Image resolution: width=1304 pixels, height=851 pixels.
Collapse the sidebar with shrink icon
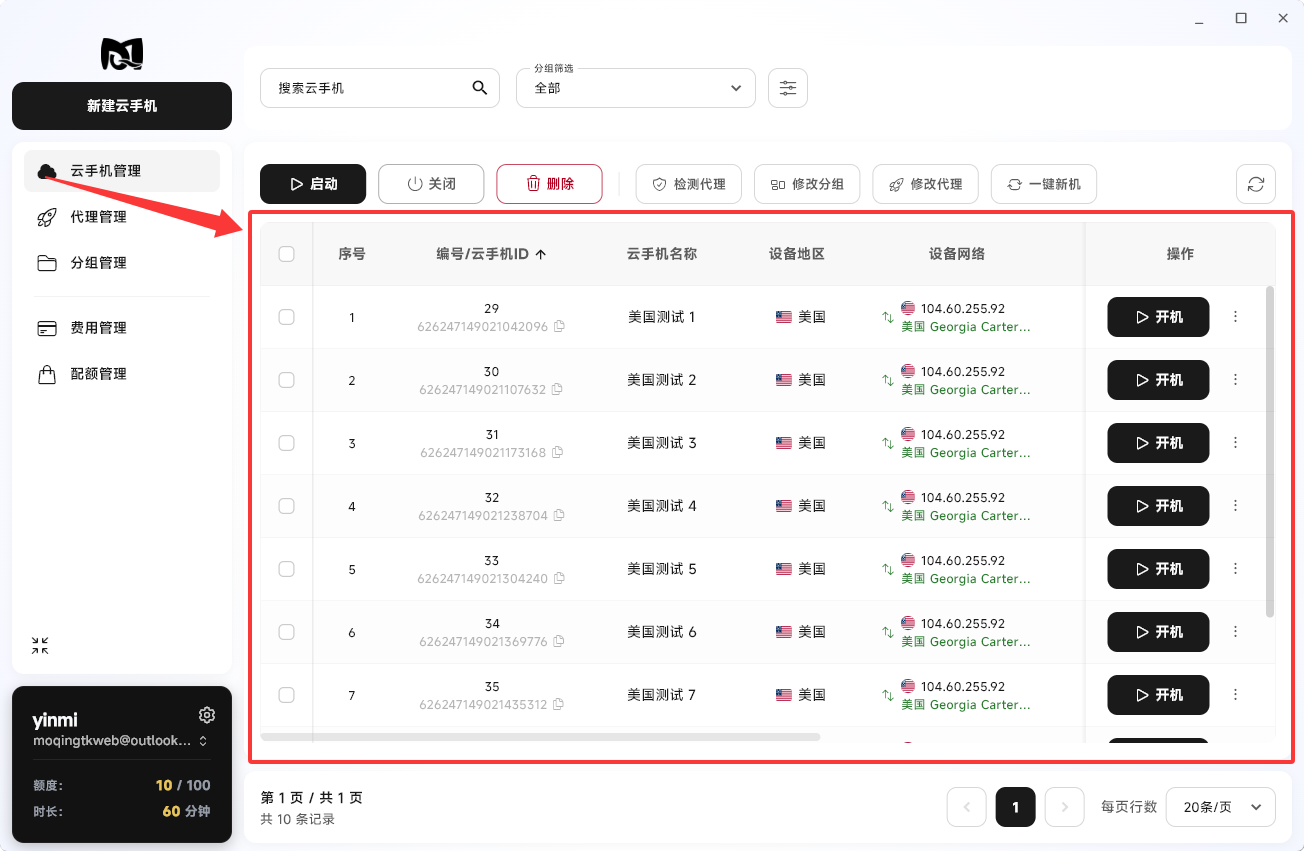[40, 646]
